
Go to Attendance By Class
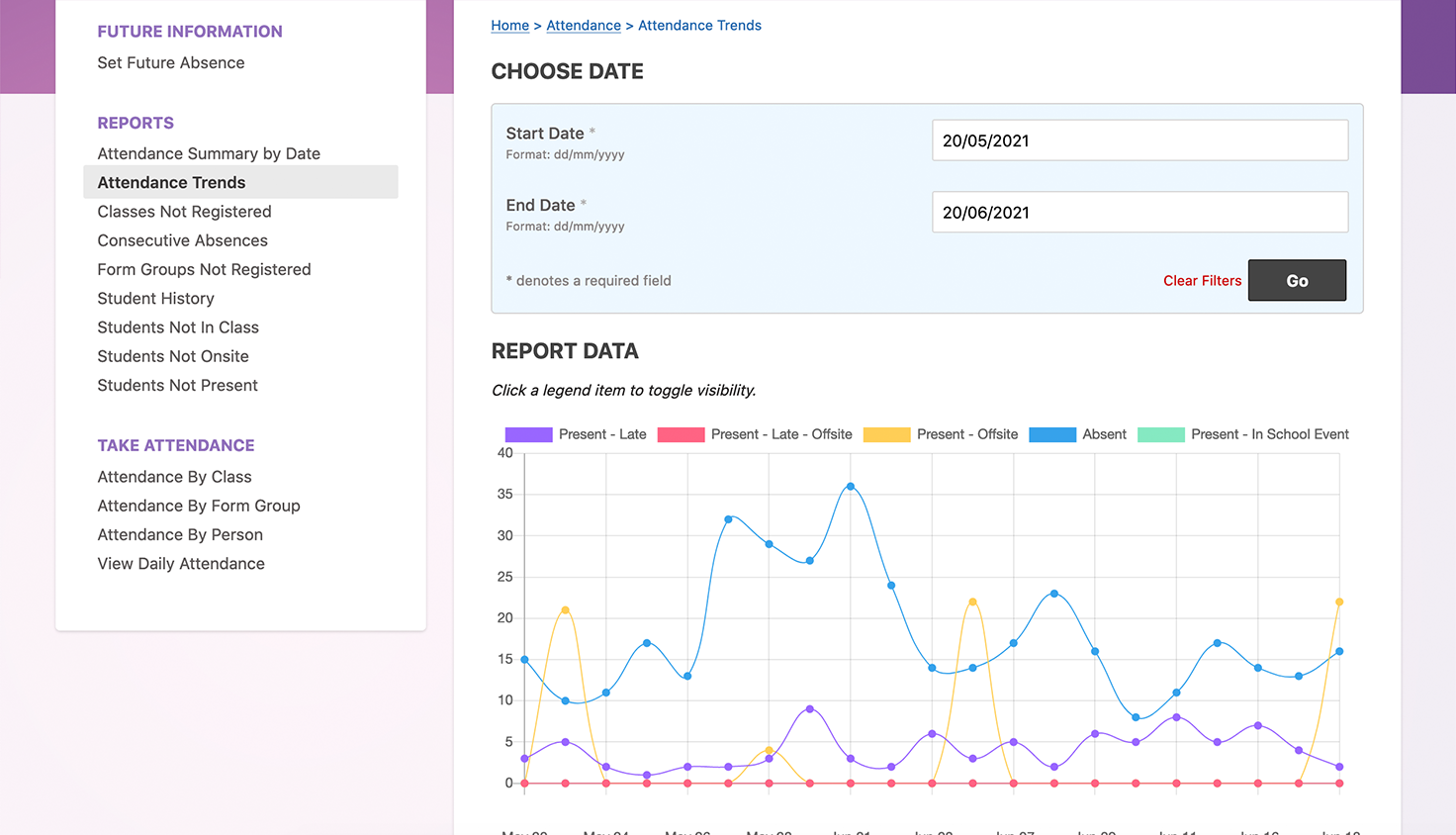174,477
